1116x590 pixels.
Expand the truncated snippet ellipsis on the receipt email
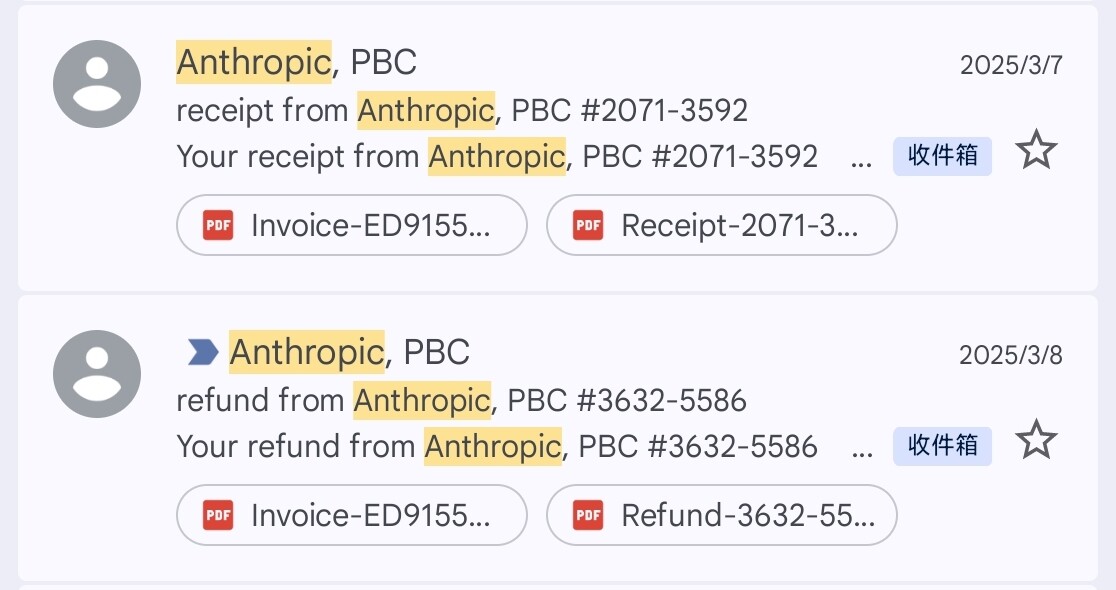pyautogui.click(x=861, y=162)
